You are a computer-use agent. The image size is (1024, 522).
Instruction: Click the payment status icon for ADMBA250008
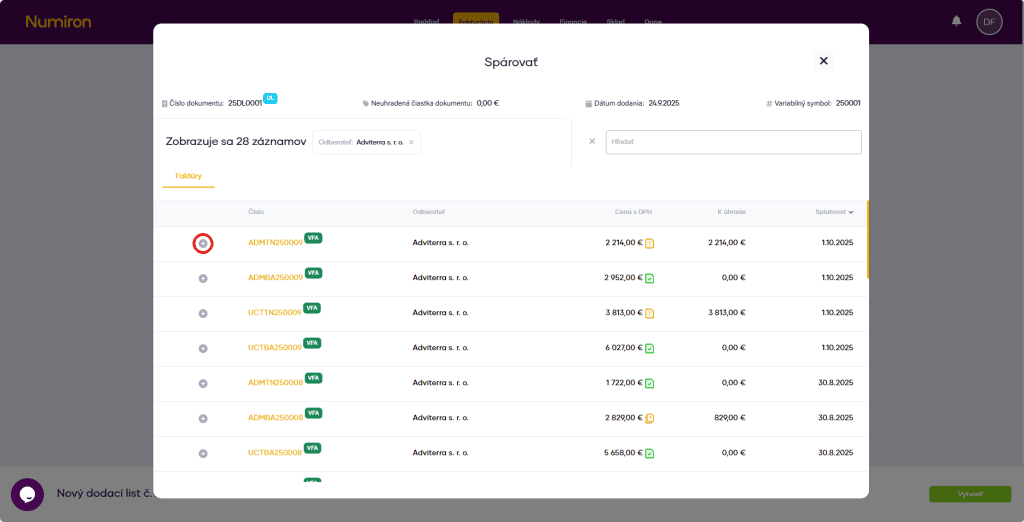(x=649, y=418)
